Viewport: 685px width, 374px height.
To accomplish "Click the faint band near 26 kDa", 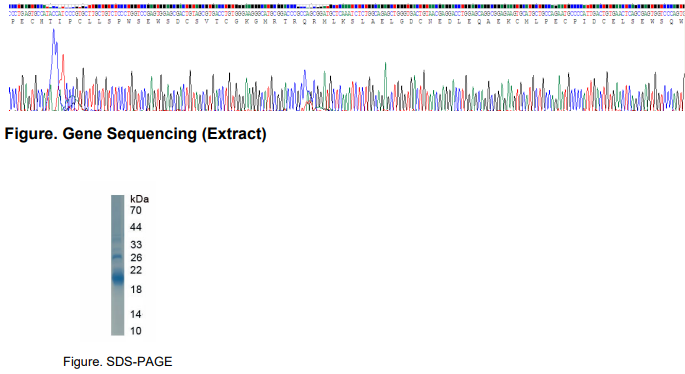I will coord(118,257).
